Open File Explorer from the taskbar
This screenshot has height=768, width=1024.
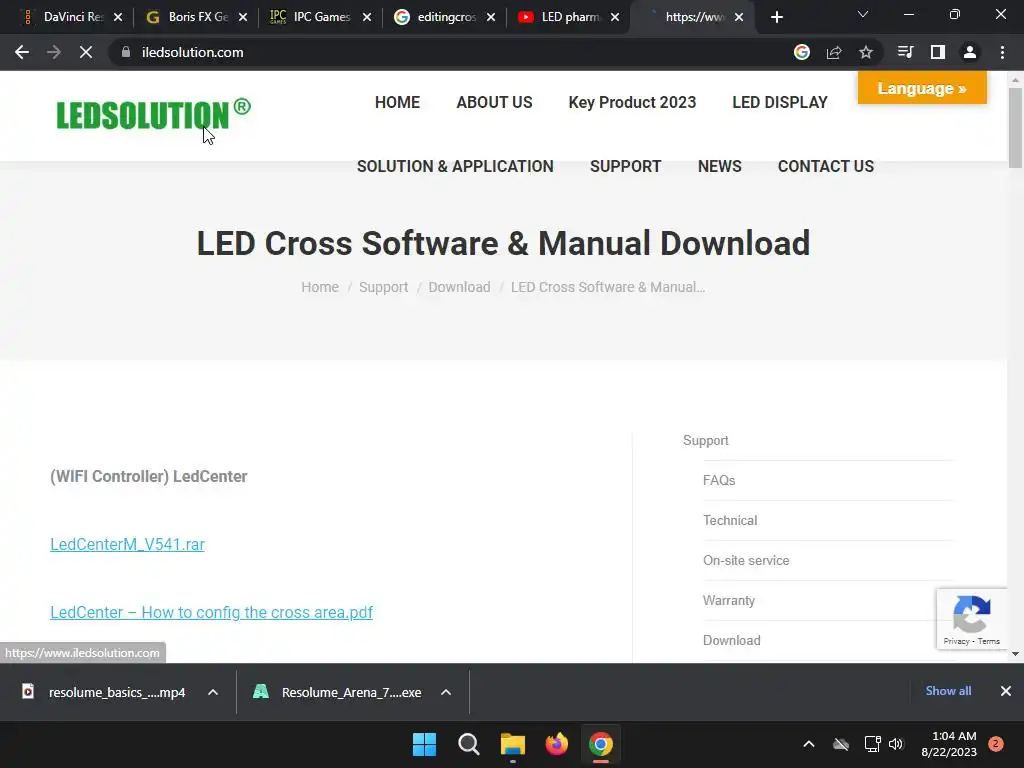coord(513,744)
